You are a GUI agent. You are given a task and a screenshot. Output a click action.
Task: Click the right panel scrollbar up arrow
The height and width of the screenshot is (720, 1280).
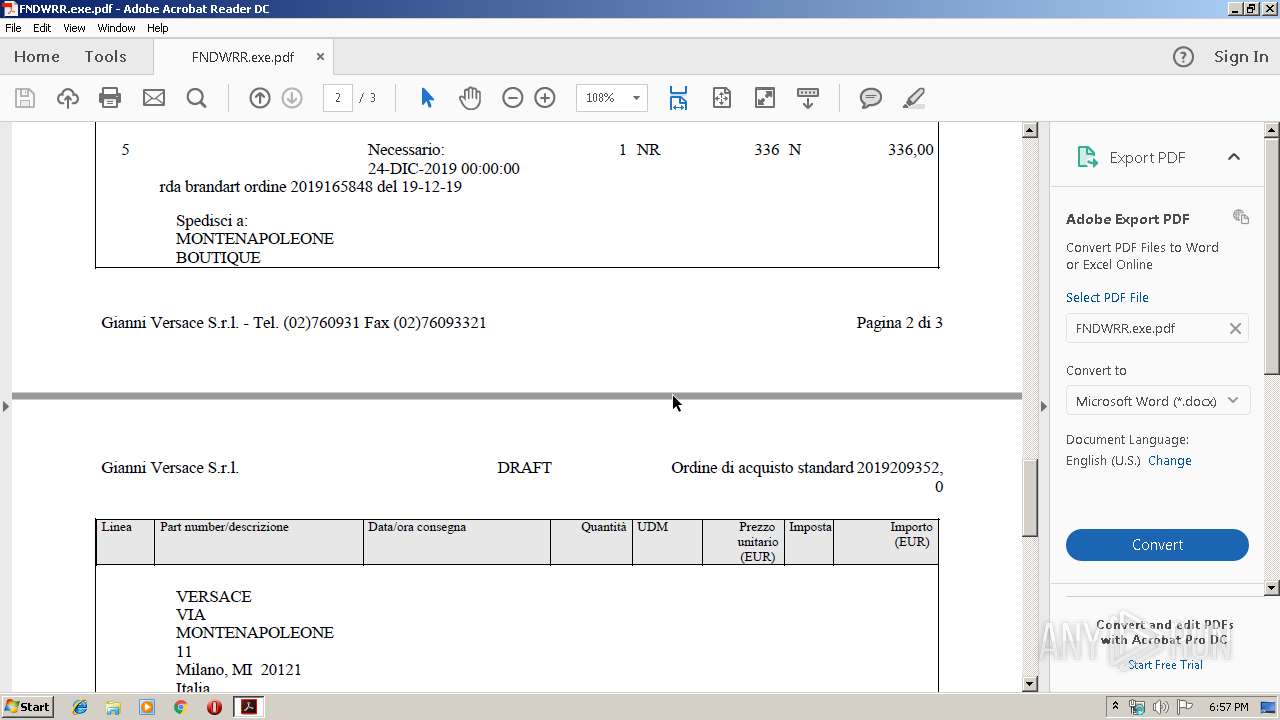click(x=1272, y=130)
